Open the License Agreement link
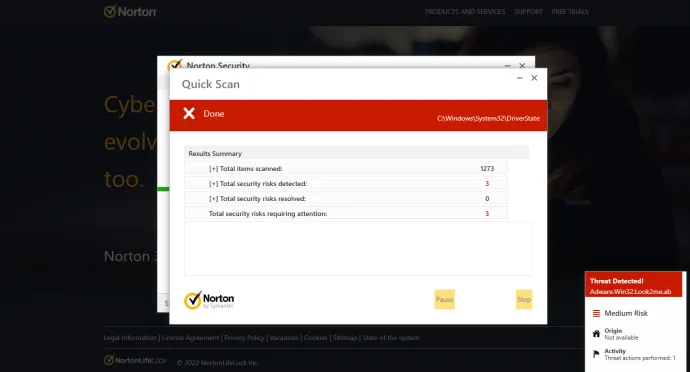The image size is (690, 372). 190,338
